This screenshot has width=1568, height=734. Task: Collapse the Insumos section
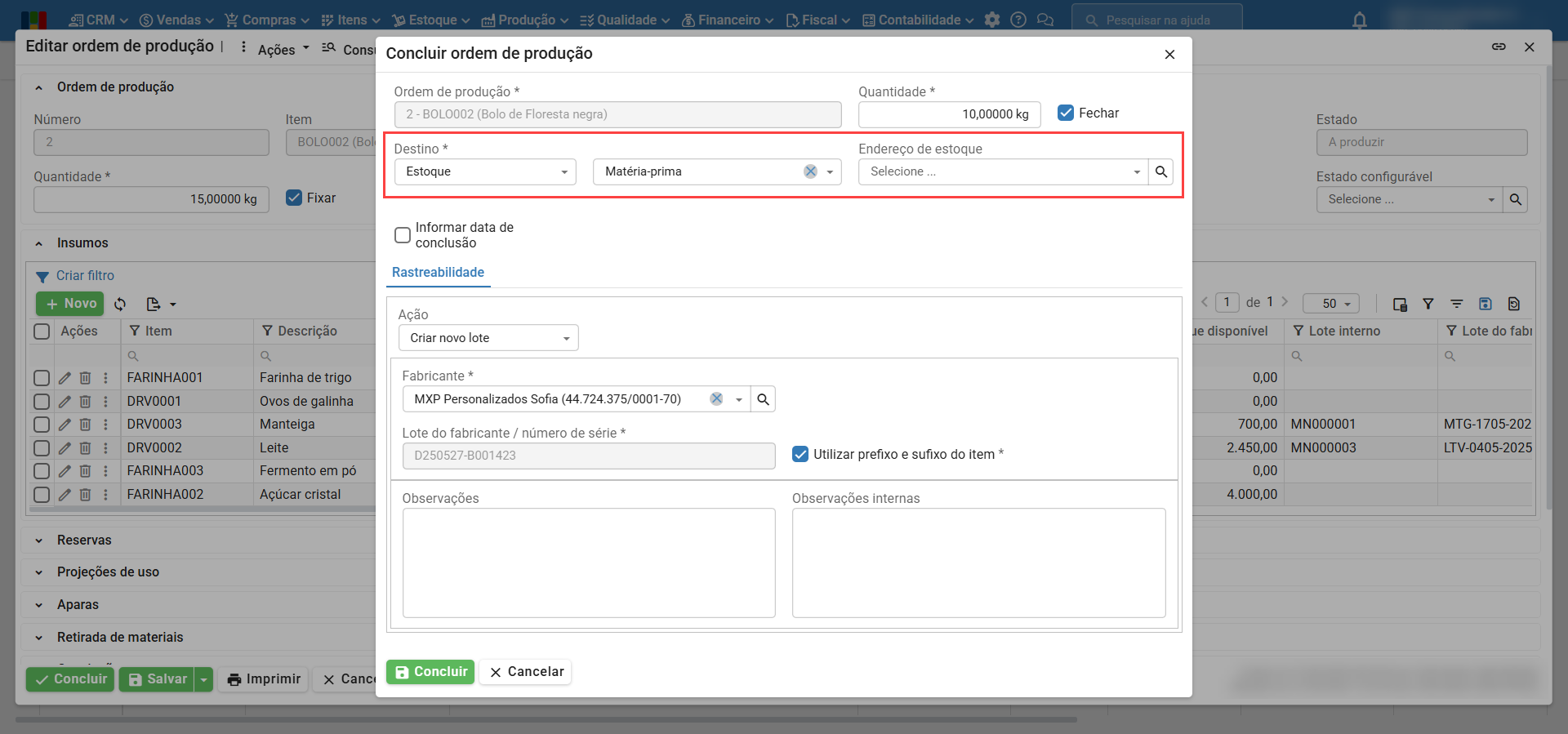click(x=38, y=243)
